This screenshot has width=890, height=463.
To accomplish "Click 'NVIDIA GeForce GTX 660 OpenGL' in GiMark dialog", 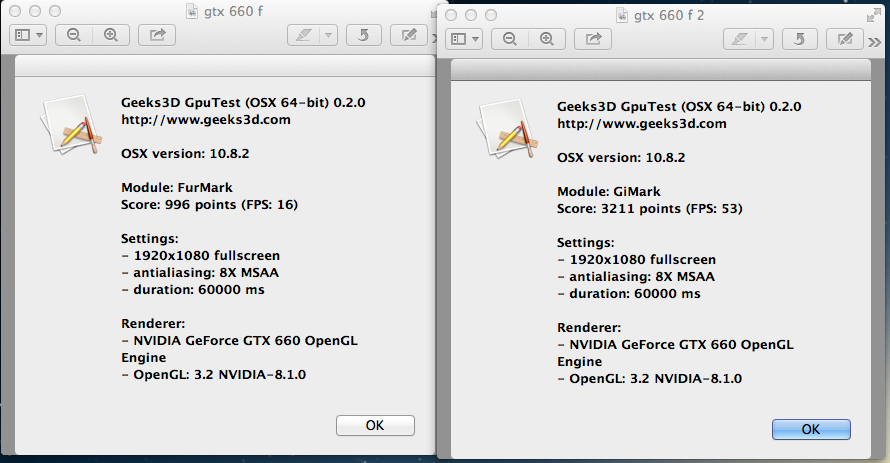I will 682,345.
